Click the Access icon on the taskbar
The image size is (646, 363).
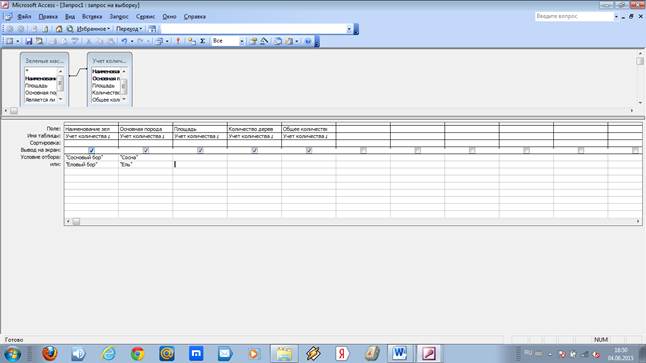pos(428,354)
